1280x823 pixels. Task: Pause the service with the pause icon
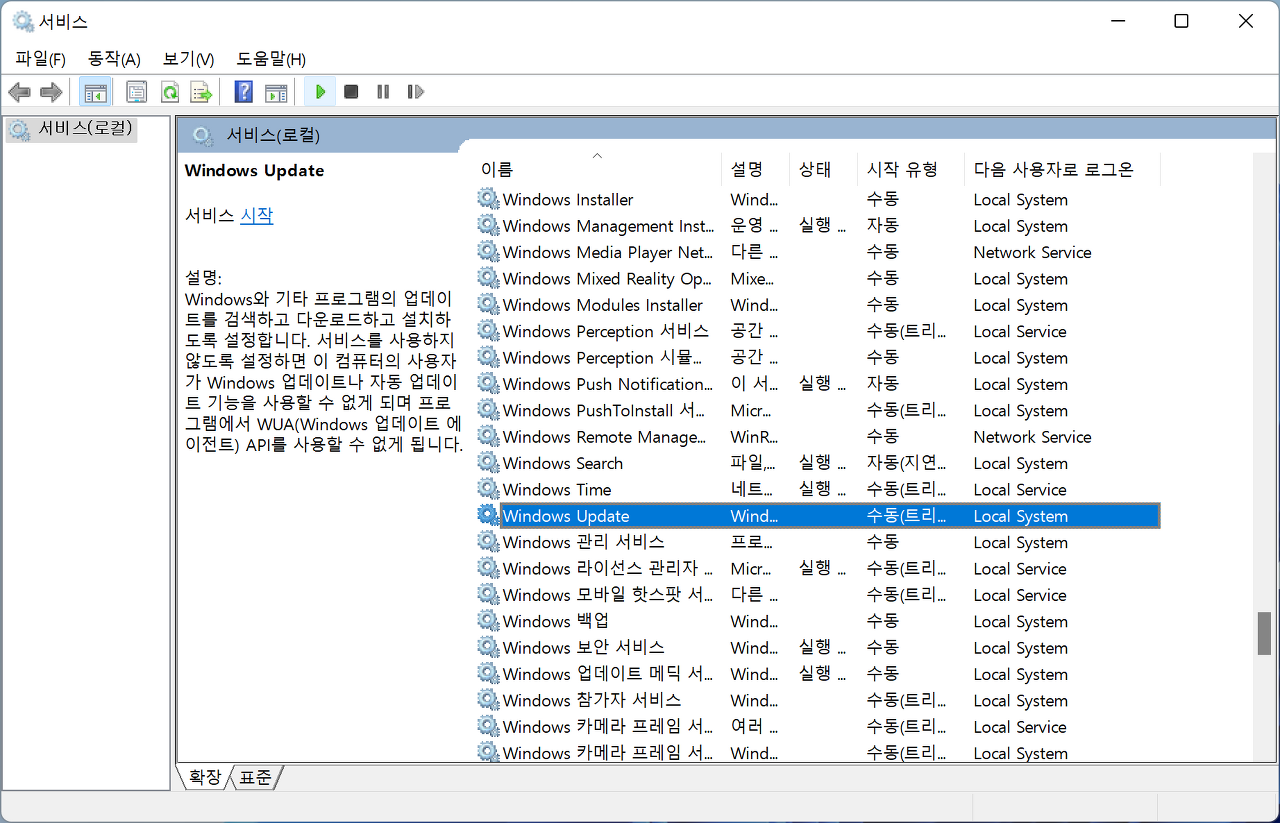[x=383, y=92]
